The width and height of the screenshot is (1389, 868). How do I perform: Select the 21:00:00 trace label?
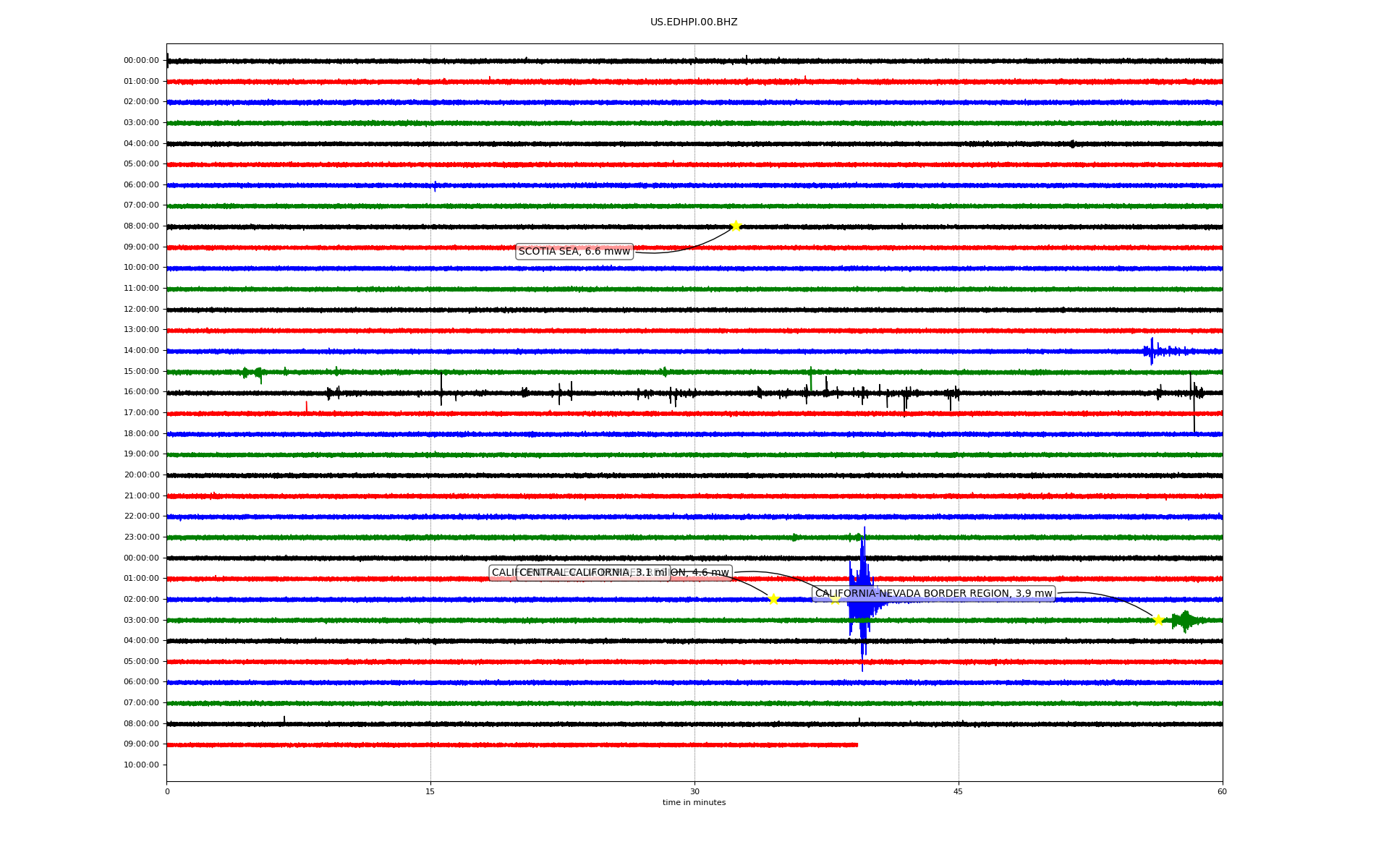pyautogui.click(x=141, y=496)
